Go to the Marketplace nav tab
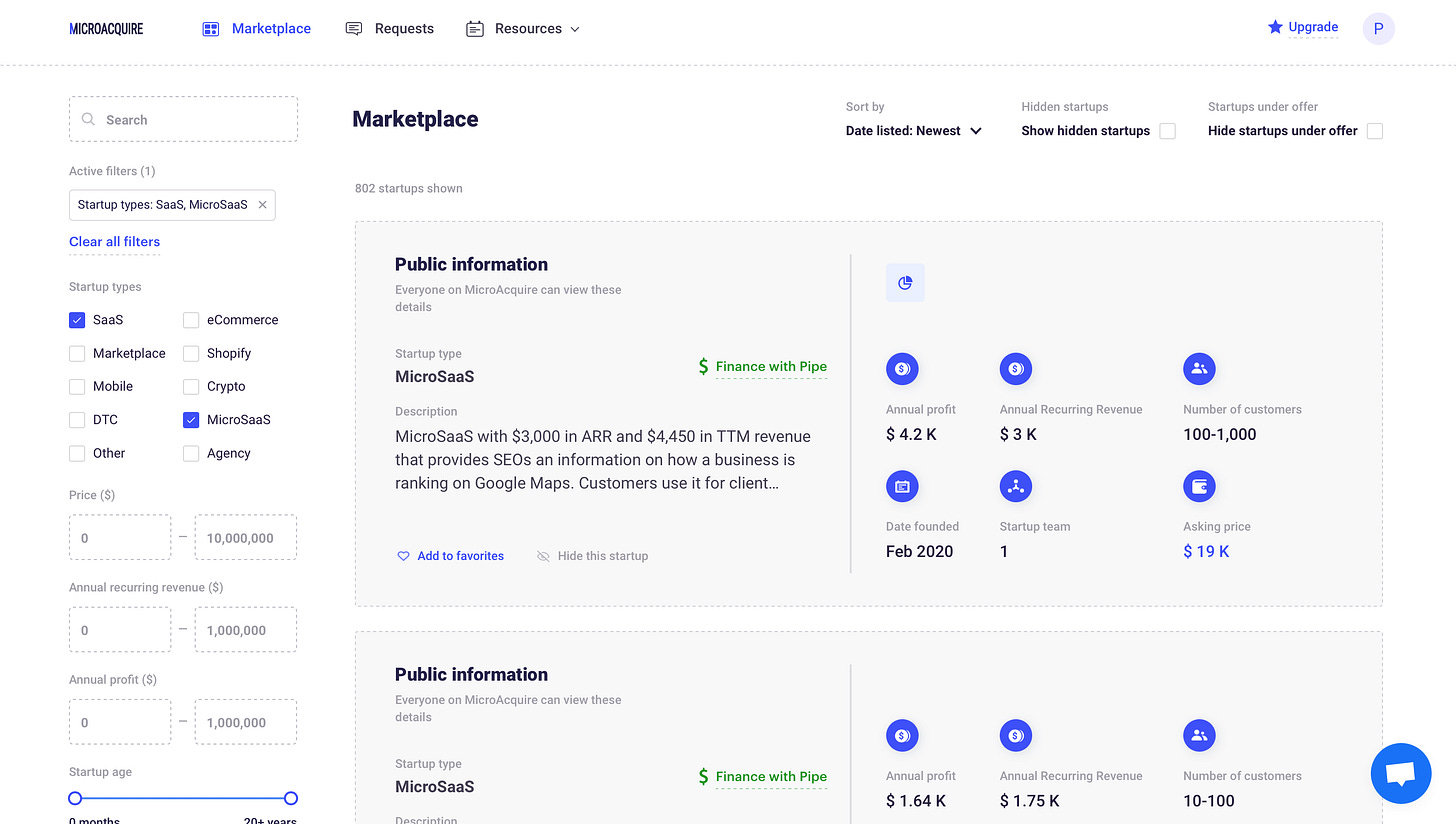The width and height of the screenshot is (1456, 824). 271,29
